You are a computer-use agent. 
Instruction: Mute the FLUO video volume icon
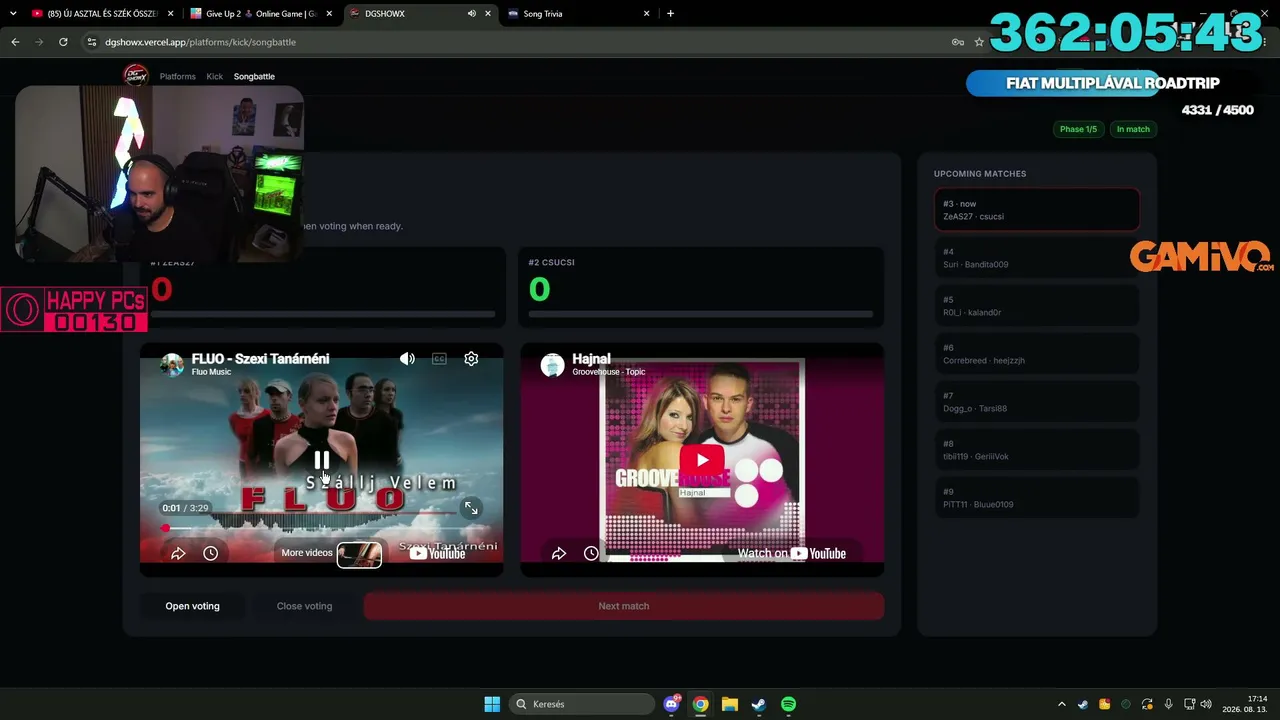point(407,359)
